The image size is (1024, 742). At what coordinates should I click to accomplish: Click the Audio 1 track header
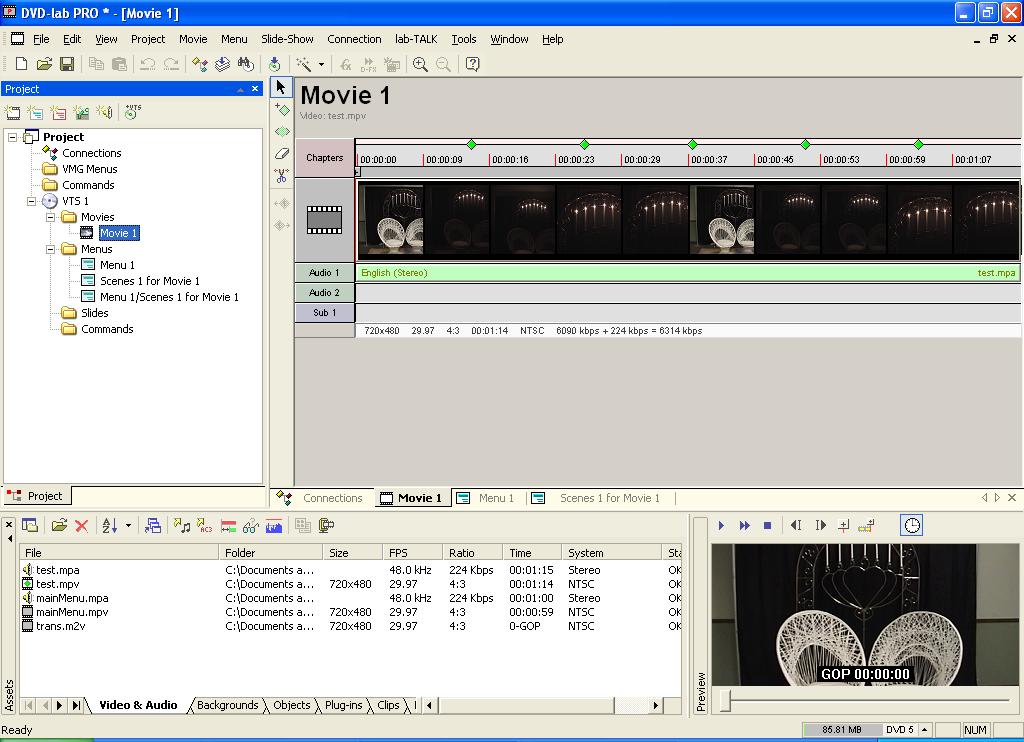(x=325, y=273)
